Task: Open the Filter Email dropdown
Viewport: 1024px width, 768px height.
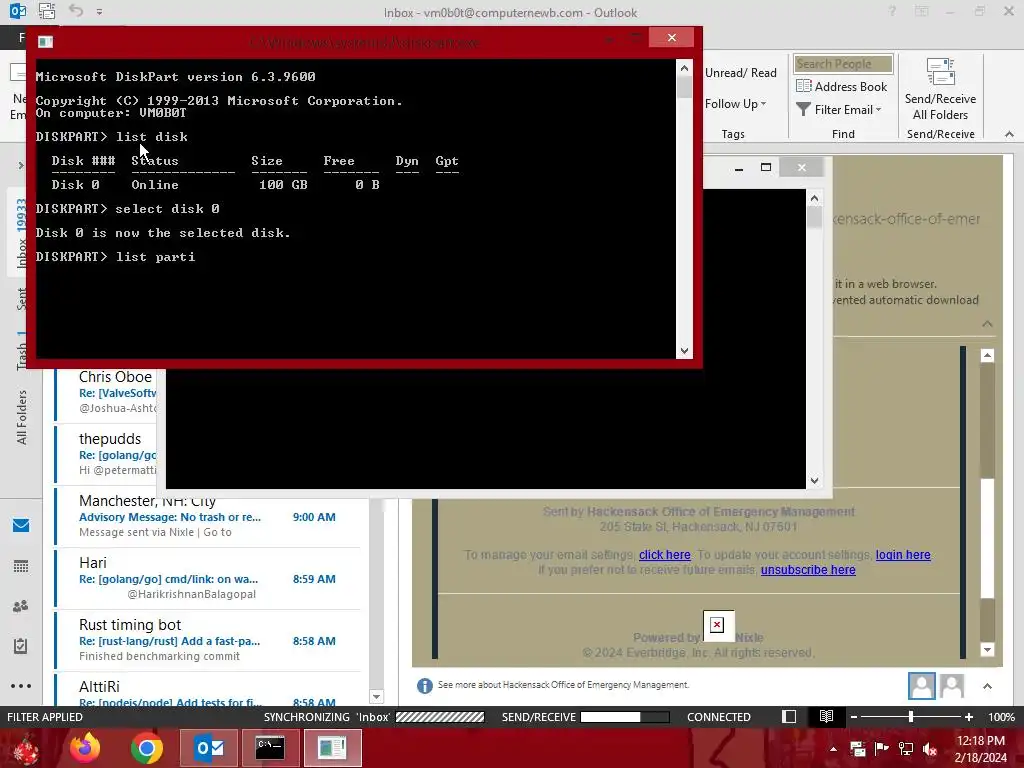Action: [x=839, y=110]
